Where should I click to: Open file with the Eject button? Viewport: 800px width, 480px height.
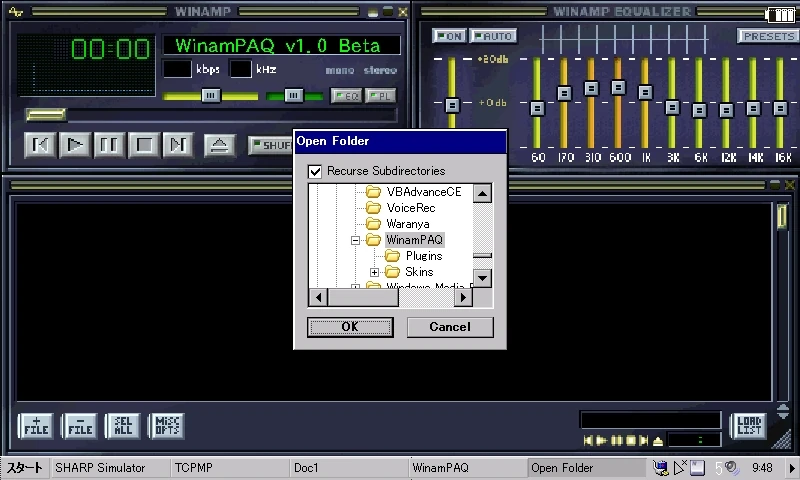click(x=219, y=145)
